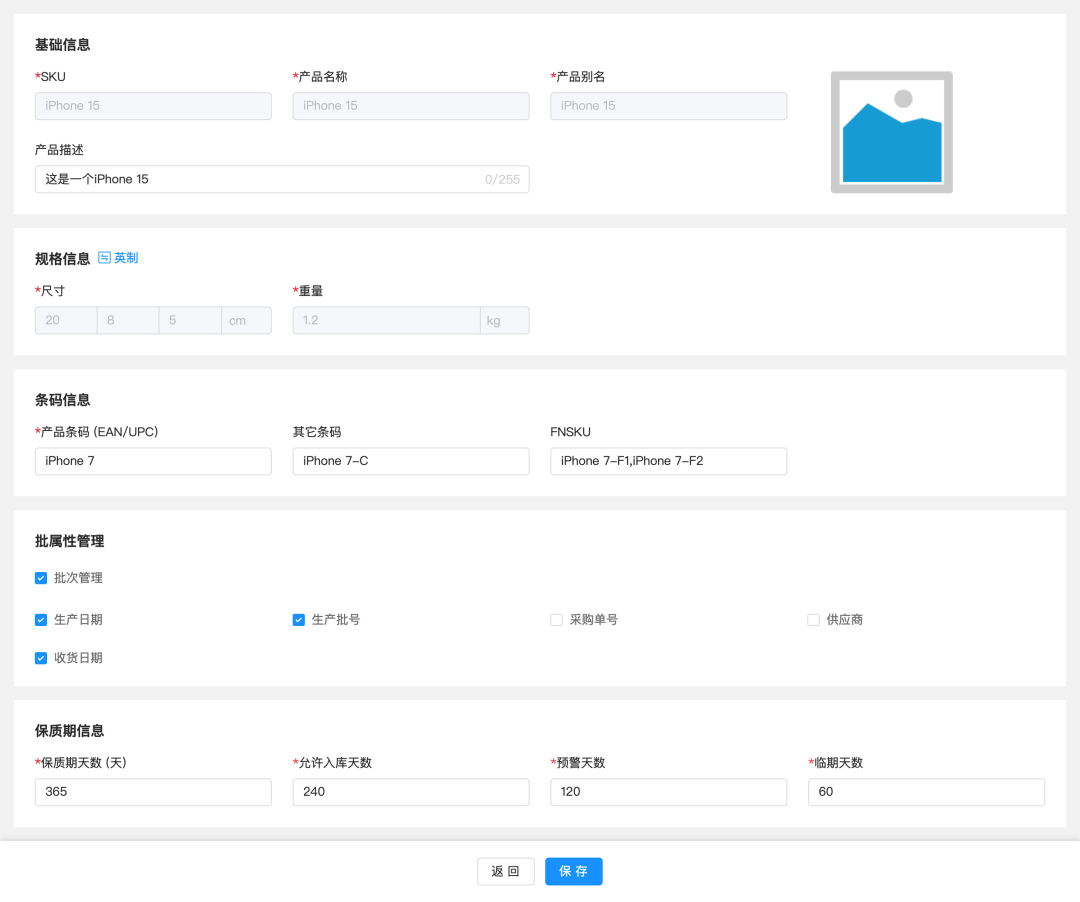Click the 临期天数 field showing 60
The height and width of the screenshot is (902, 1080).
coord(926,792)
